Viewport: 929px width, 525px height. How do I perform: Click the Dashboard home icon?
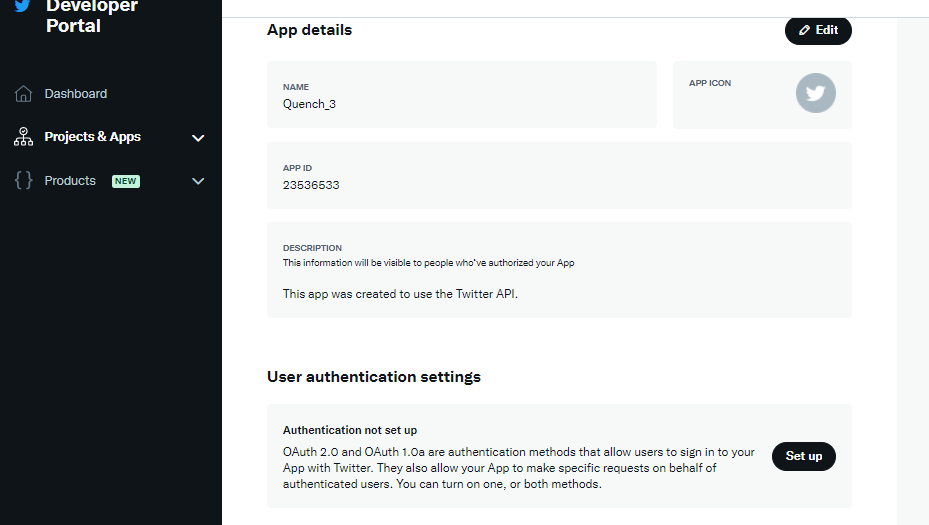tap(24, 94)
